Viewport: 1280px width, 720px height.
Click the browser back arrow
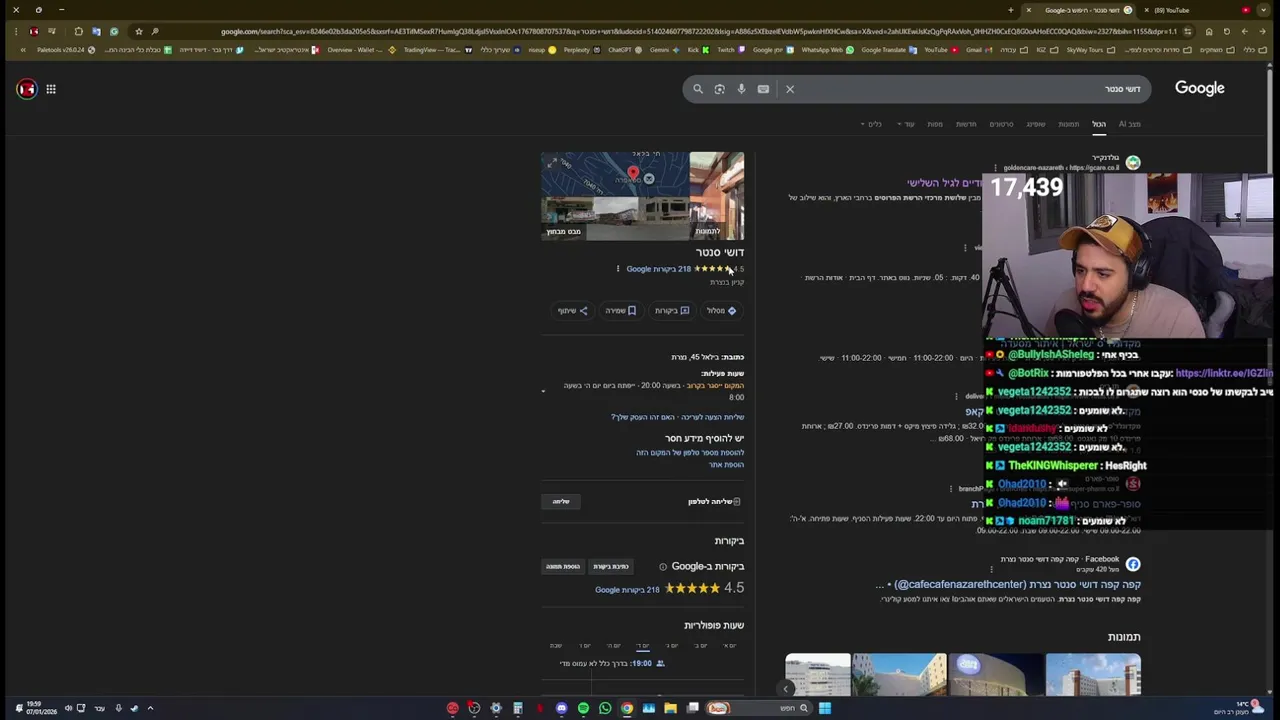[1262, 31]
